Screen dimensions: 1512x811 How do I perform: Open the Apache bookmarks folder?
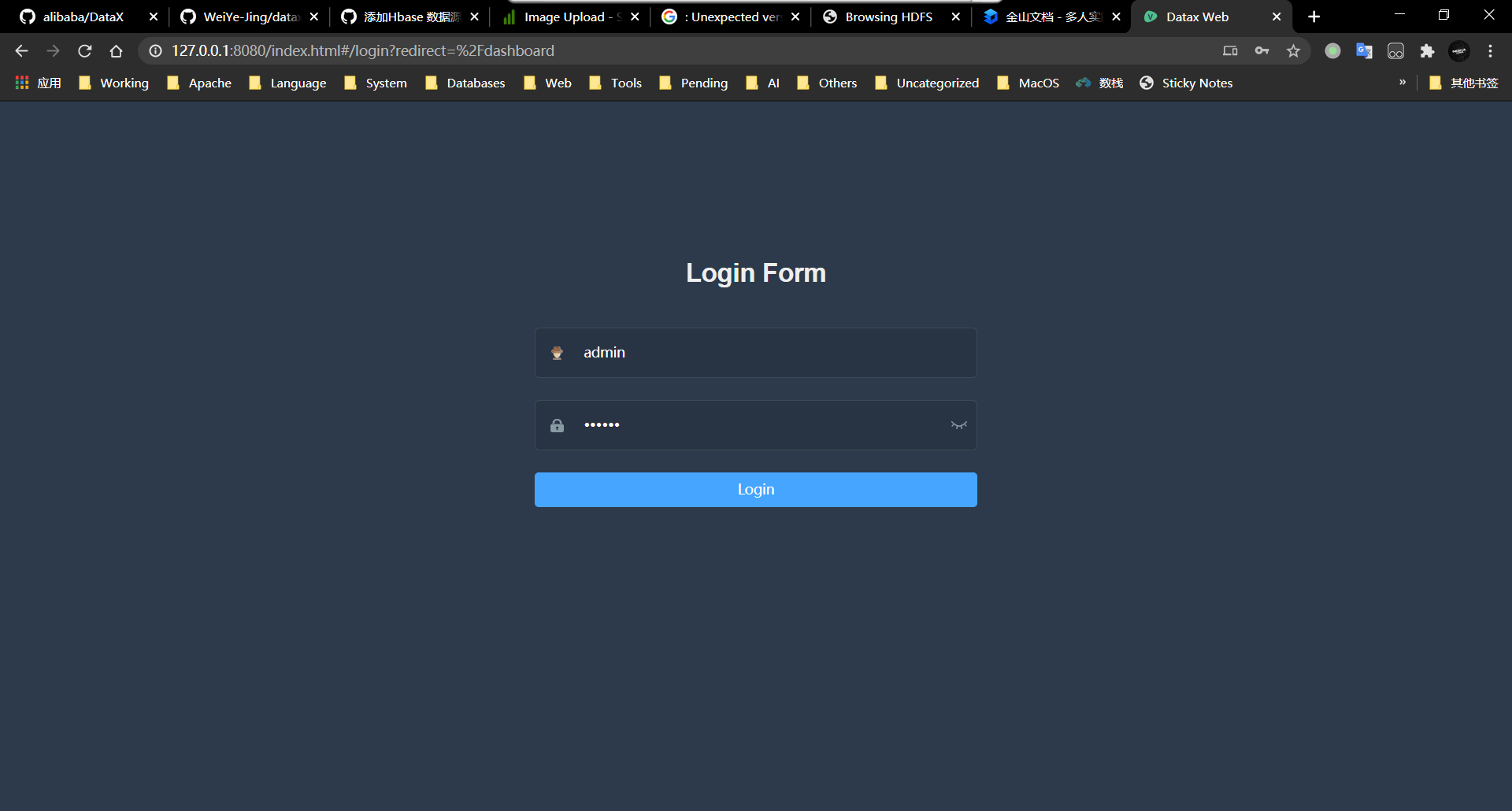(199, 83)
